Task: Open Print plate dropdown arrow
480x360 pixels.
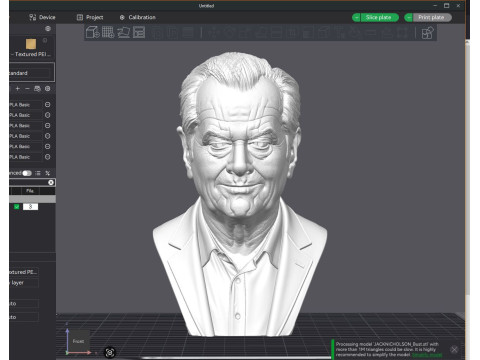Action: pos(409,17)
